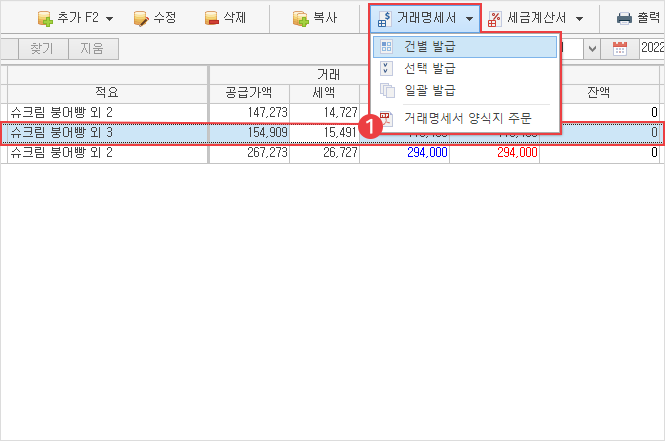Select 건별 발급 menu item
Viewport: 665px width, 441px height.
tap(465, 47)
